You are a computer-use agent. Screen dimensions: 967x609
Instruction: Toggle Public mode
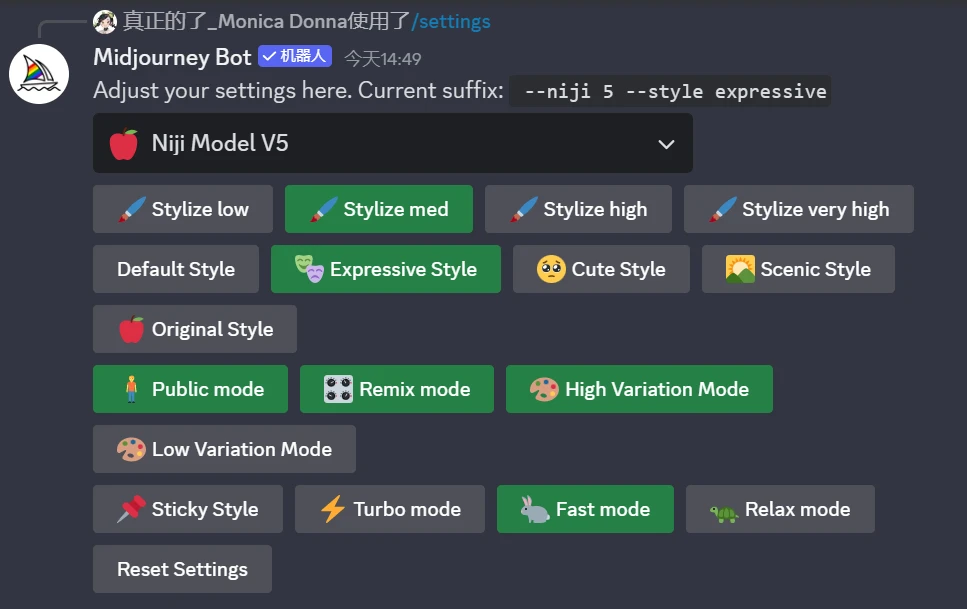(190, 389)
